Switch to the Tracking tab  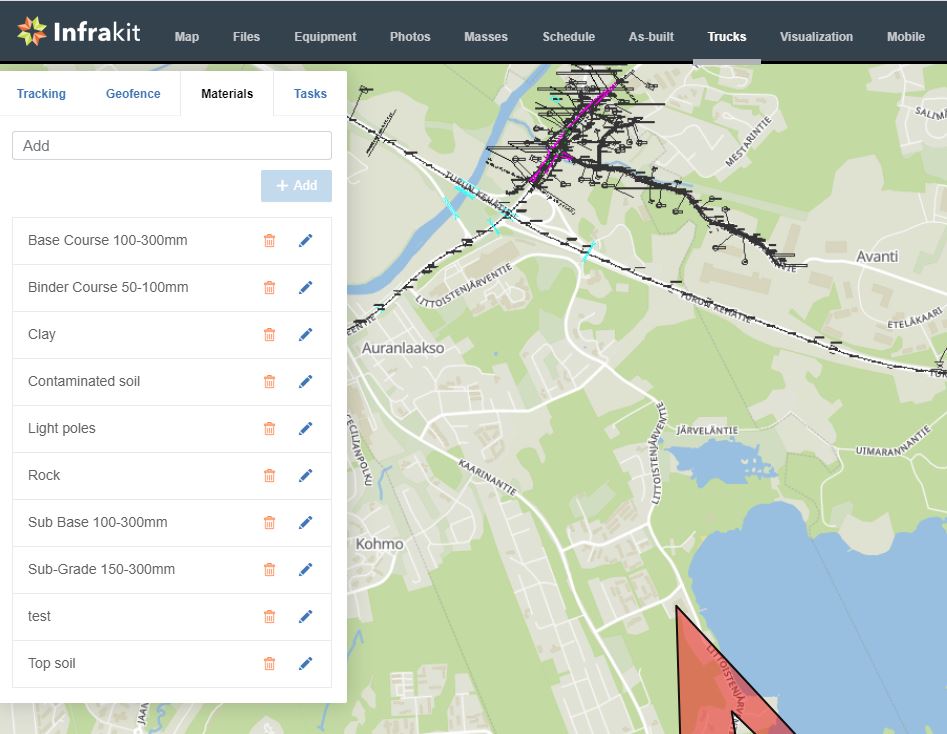tap(41, 94)
